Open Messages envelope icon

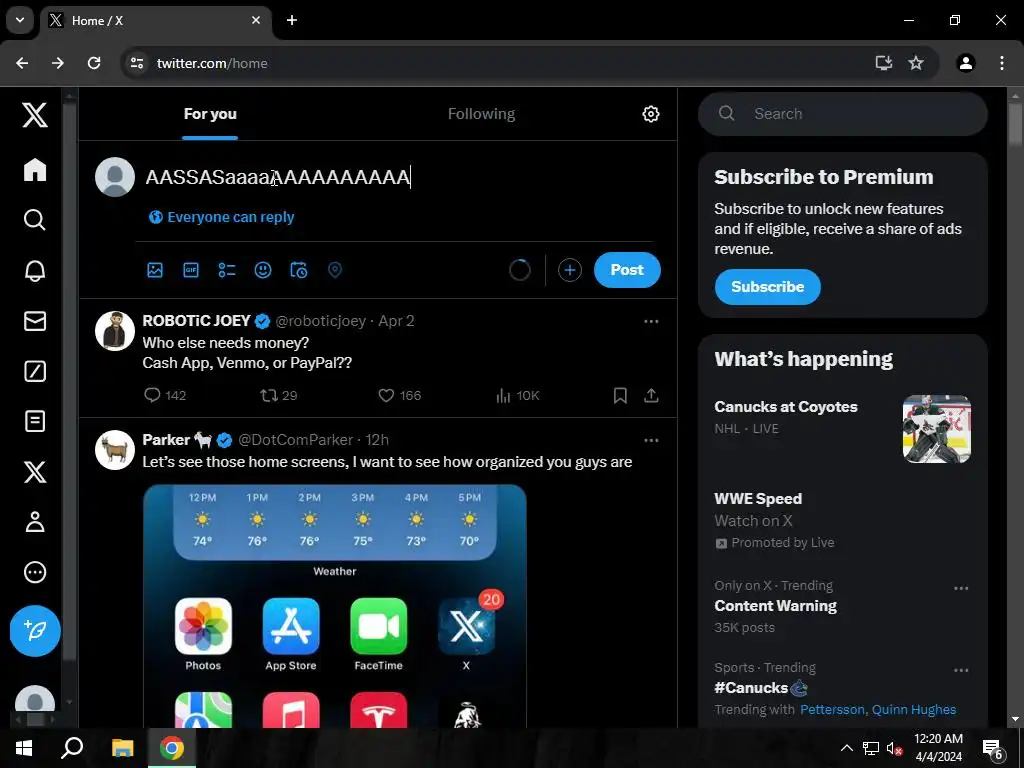click(x=35, y=321)
